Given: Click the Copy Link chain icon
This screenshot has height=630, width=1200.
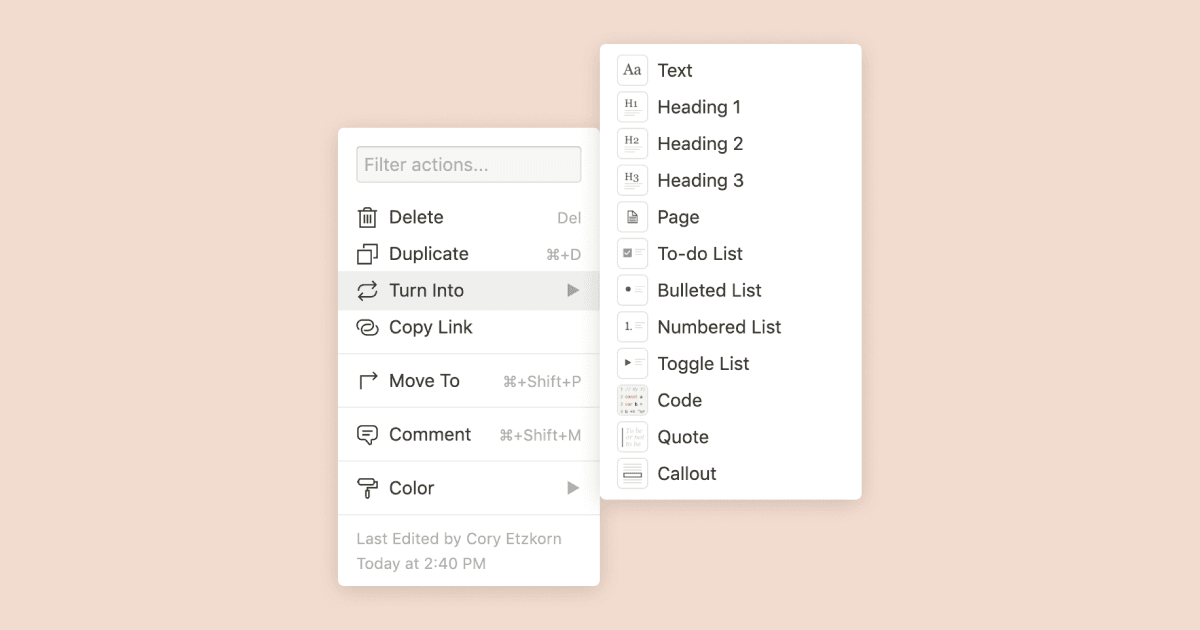Looking at the screenshot, I should coord(366,327).
